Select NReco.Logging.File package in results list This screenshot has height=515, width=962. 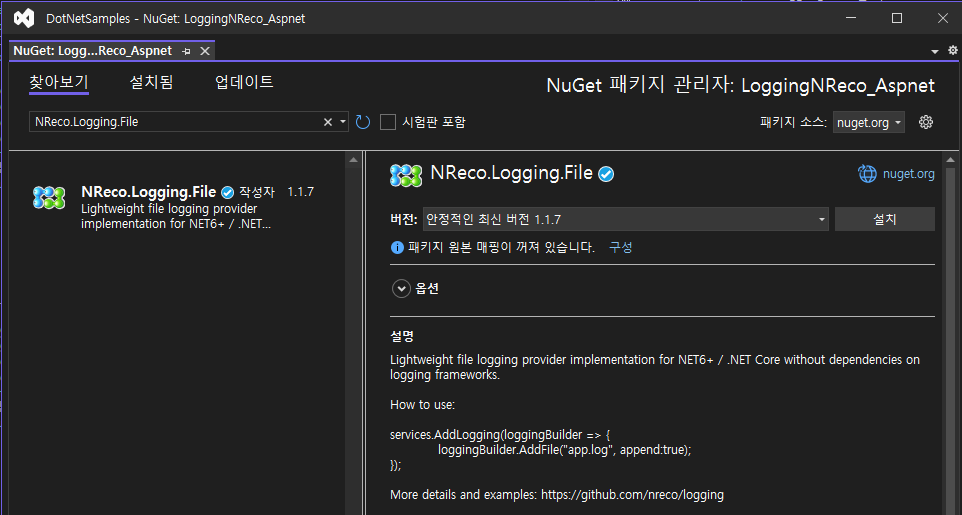[177, 207]
